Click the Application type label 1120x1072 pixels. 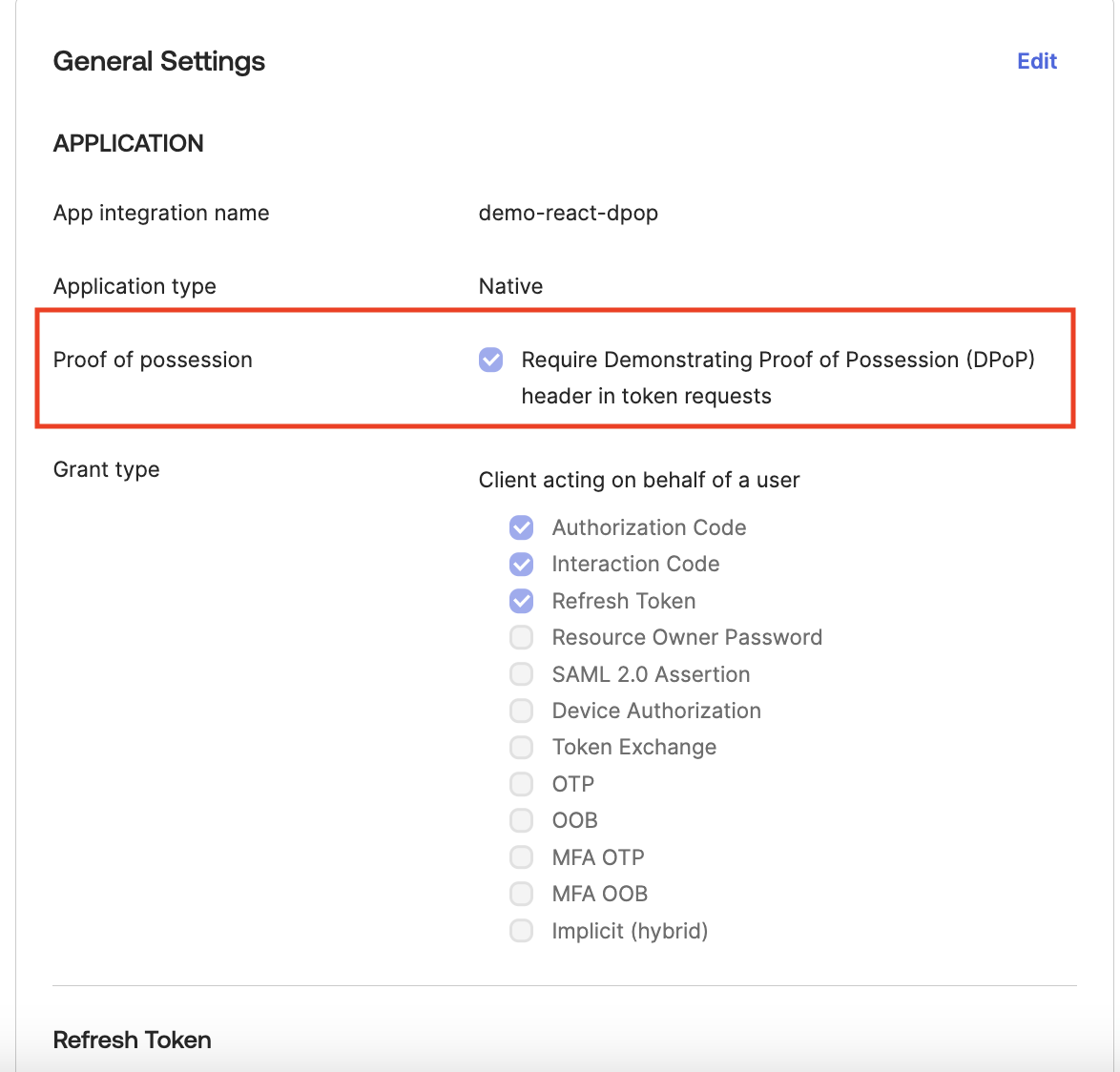[135, 286]
